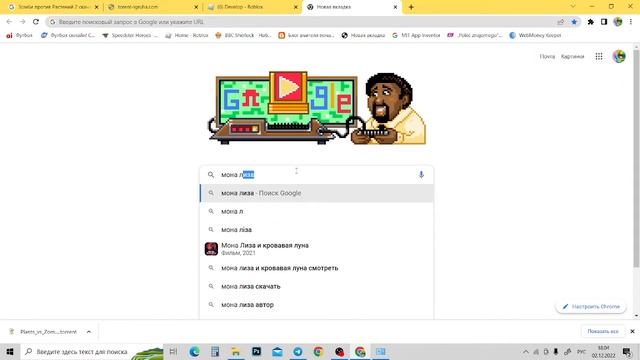This screenshot has height=360, width=640.
Task: Open the MIT App Inventor bookmark
Action: pos(416,36)
